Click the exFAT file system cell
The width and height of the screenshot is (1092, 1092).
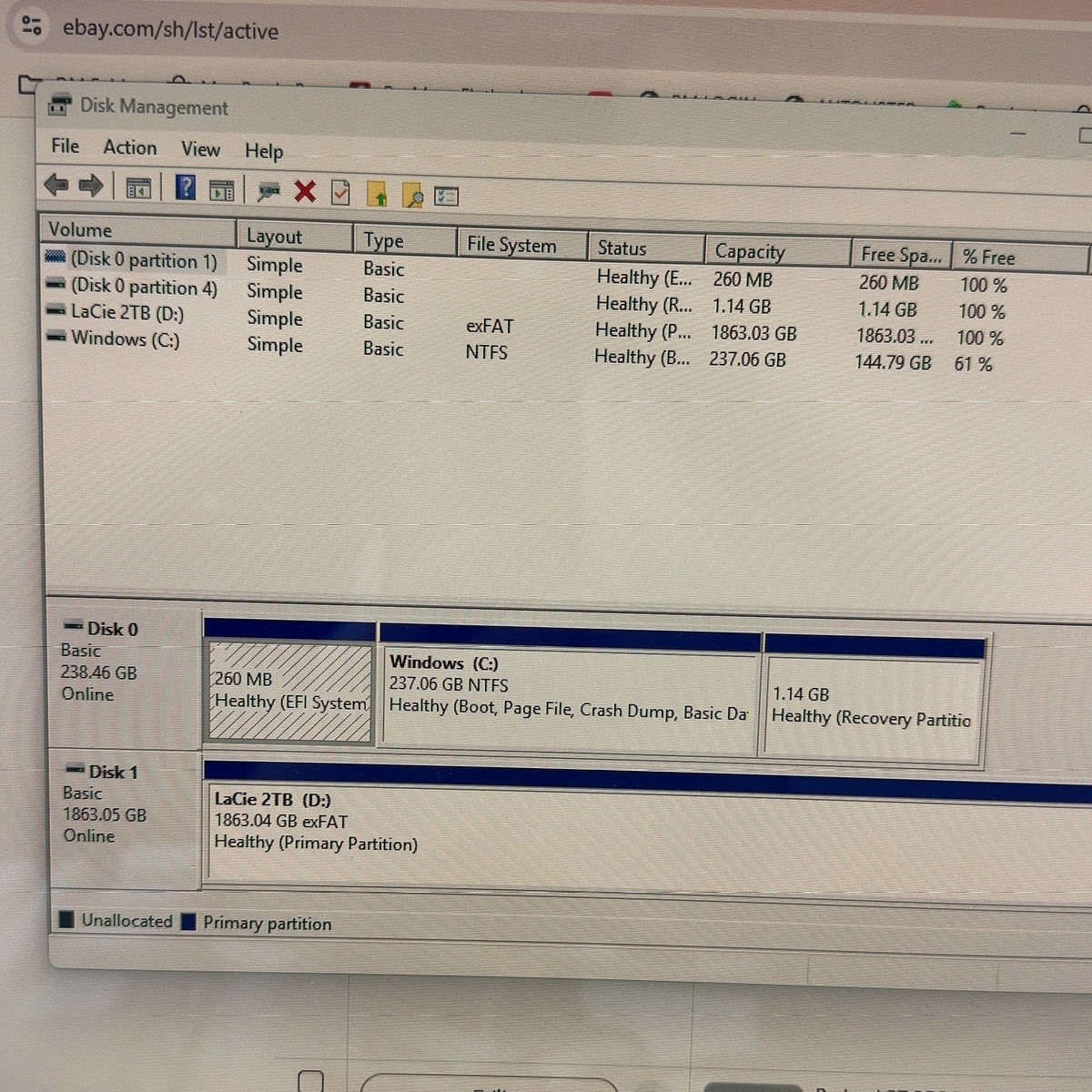tap(490, 326)
